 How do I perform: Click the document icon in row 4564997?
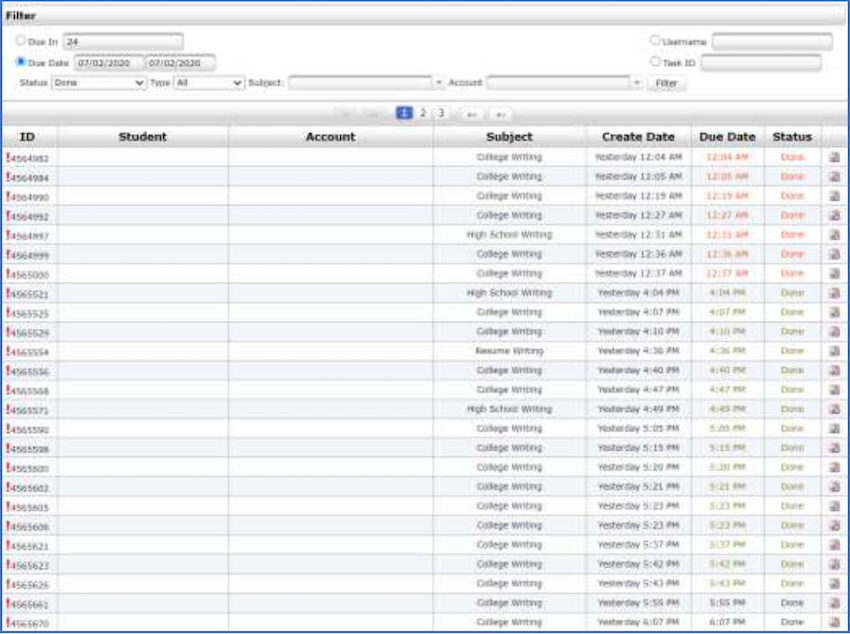tap(835, 235)
